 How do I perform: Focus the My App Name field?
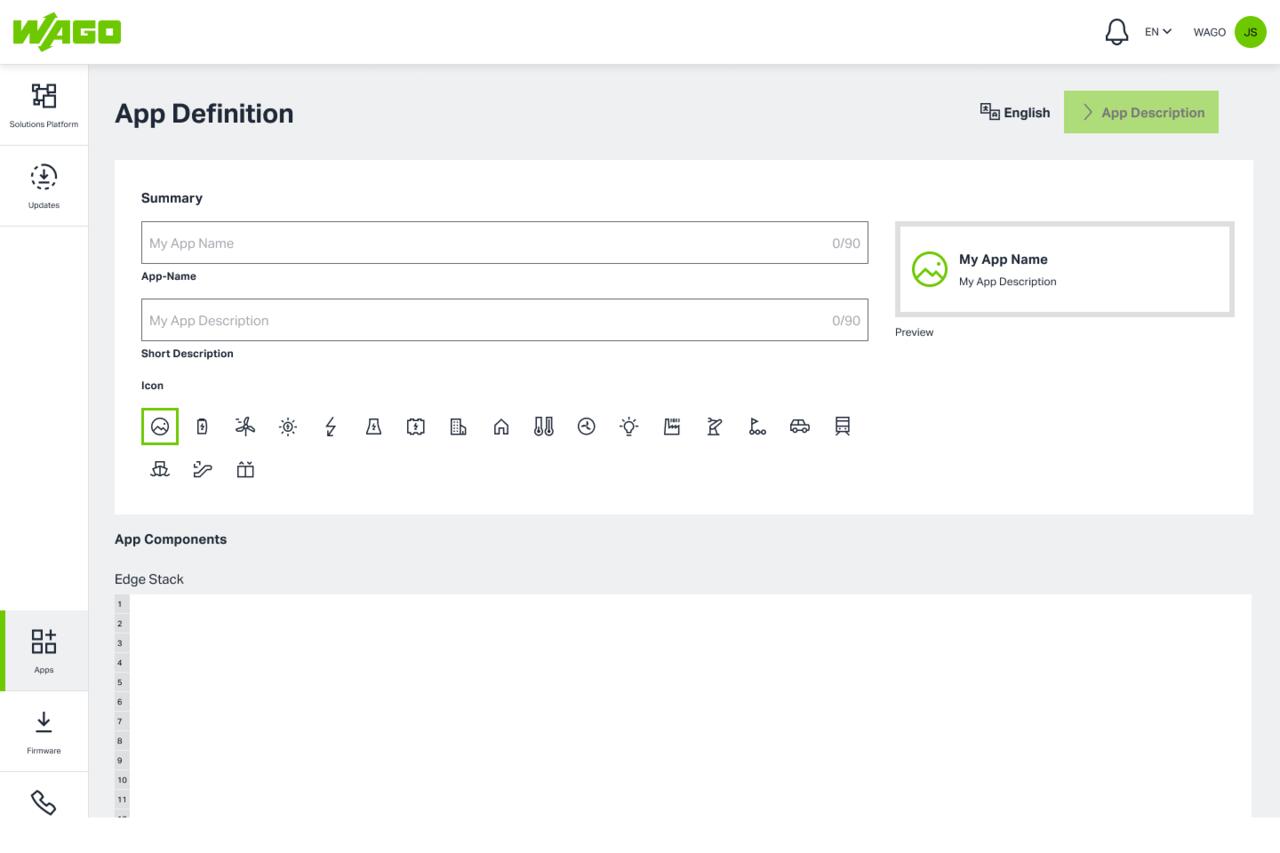click(505, 243)
